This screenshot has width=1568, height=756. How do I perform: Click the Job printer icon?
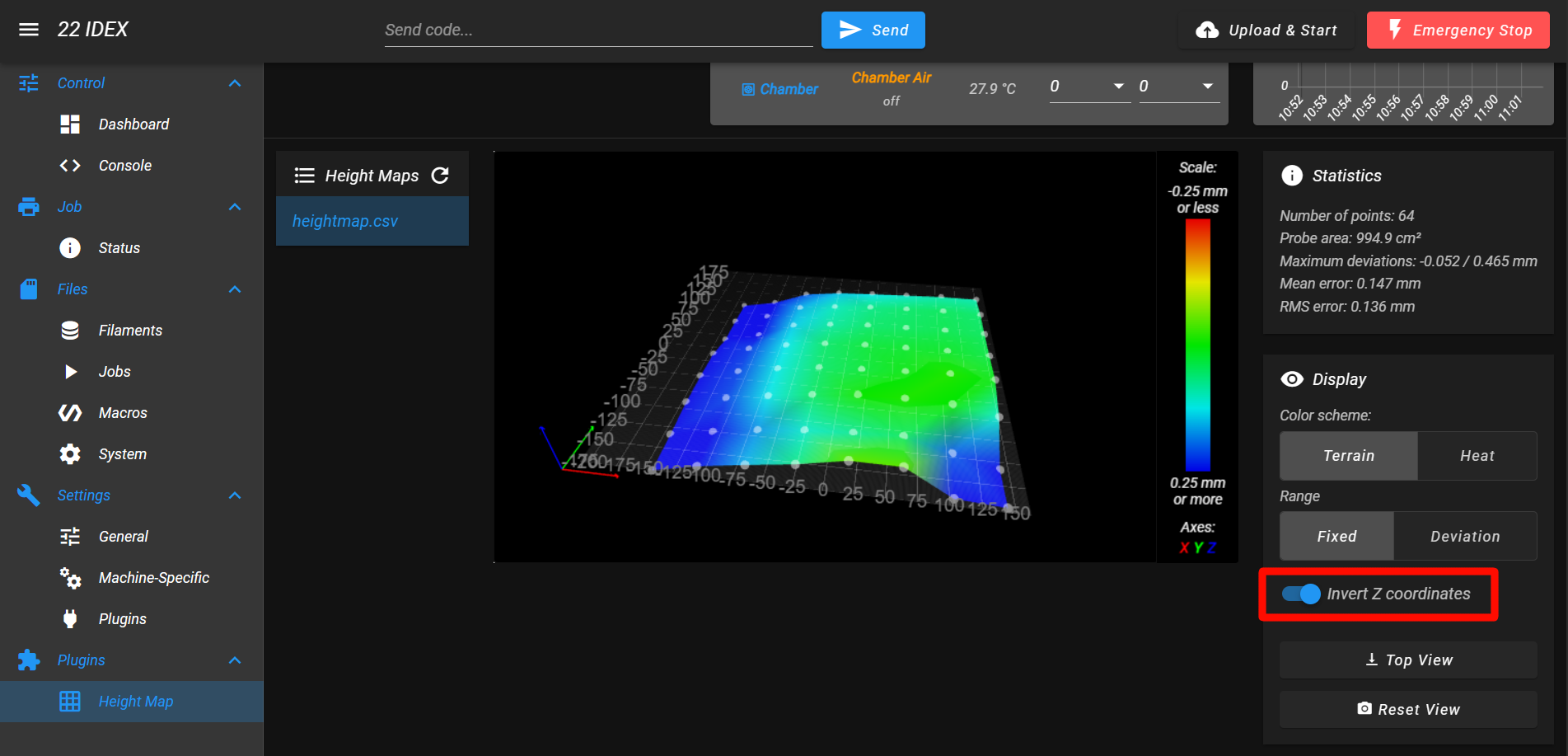(x=29, y=207)
